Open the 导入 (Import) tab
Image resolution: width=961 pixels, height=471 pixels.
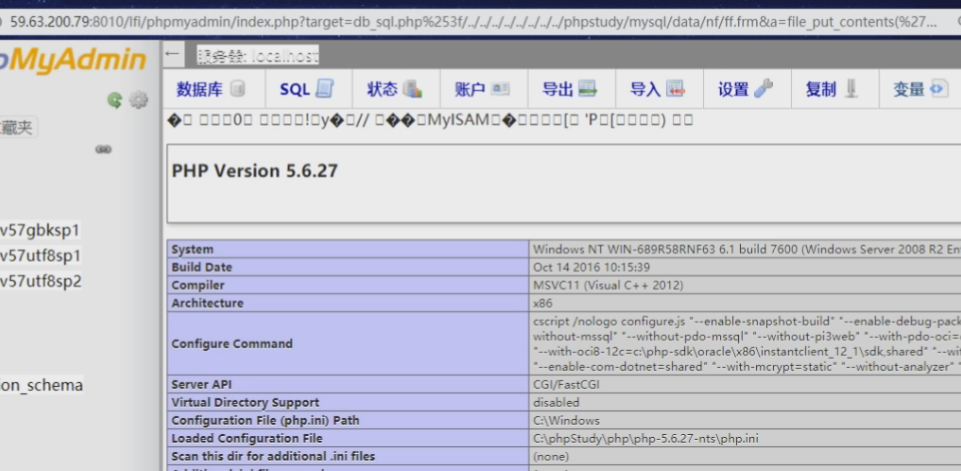[658, 89]
